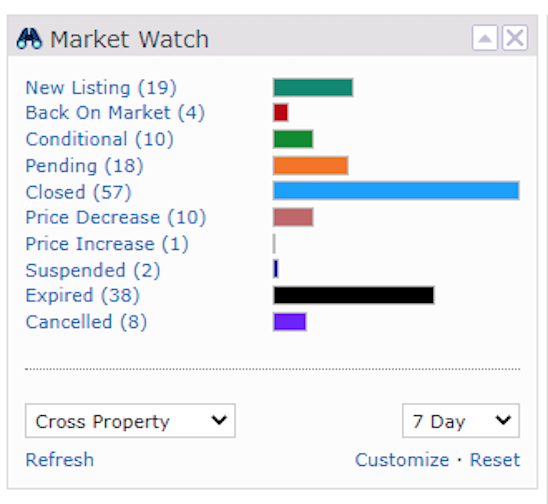Show Suspended (2) listings
548x504 pixels.
click(93, 270)
